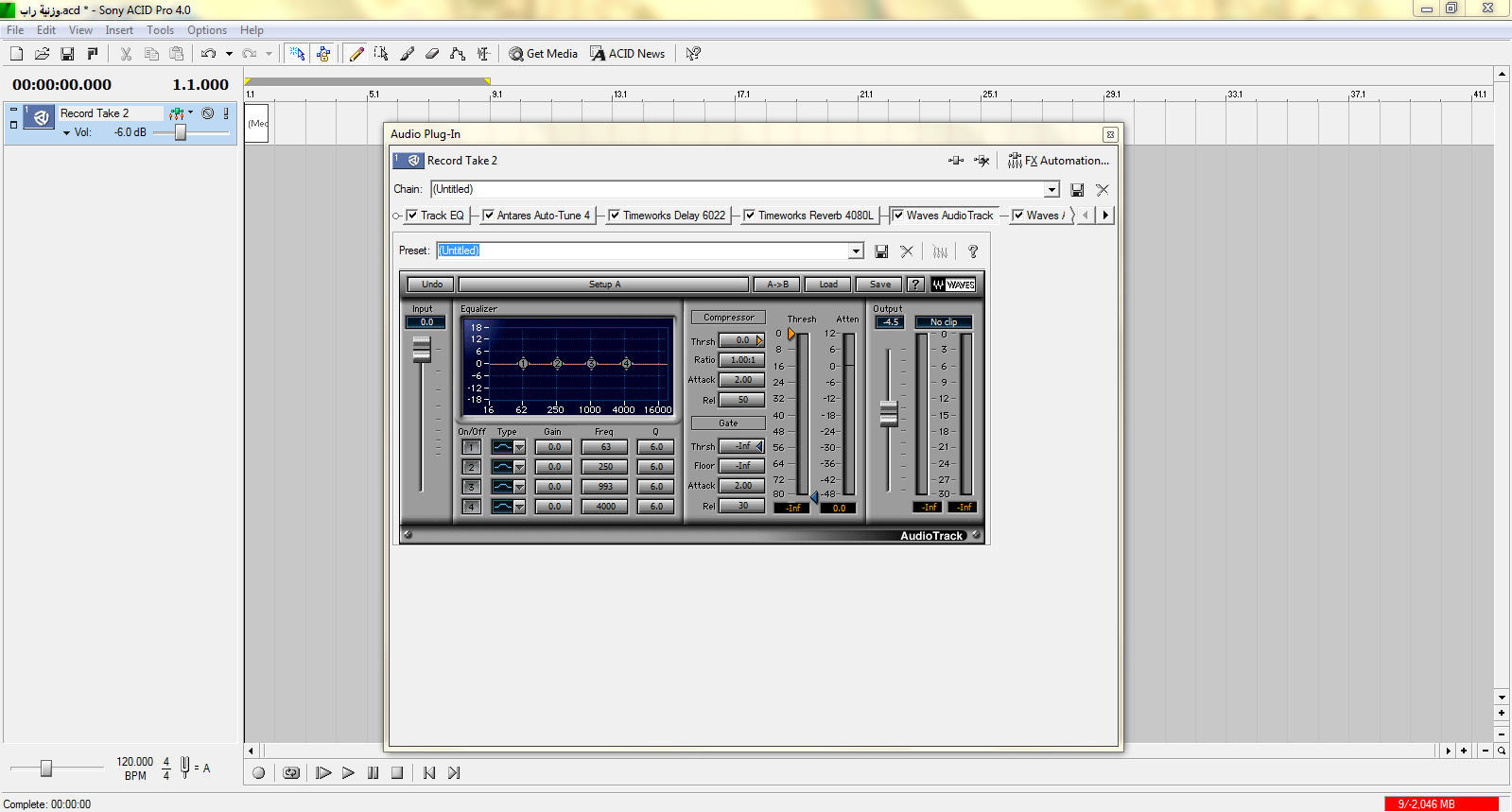Open the Track FX icon dropdown arrow
The image size is (1512, 812).
pyautogui.click(x=190, y=112)
